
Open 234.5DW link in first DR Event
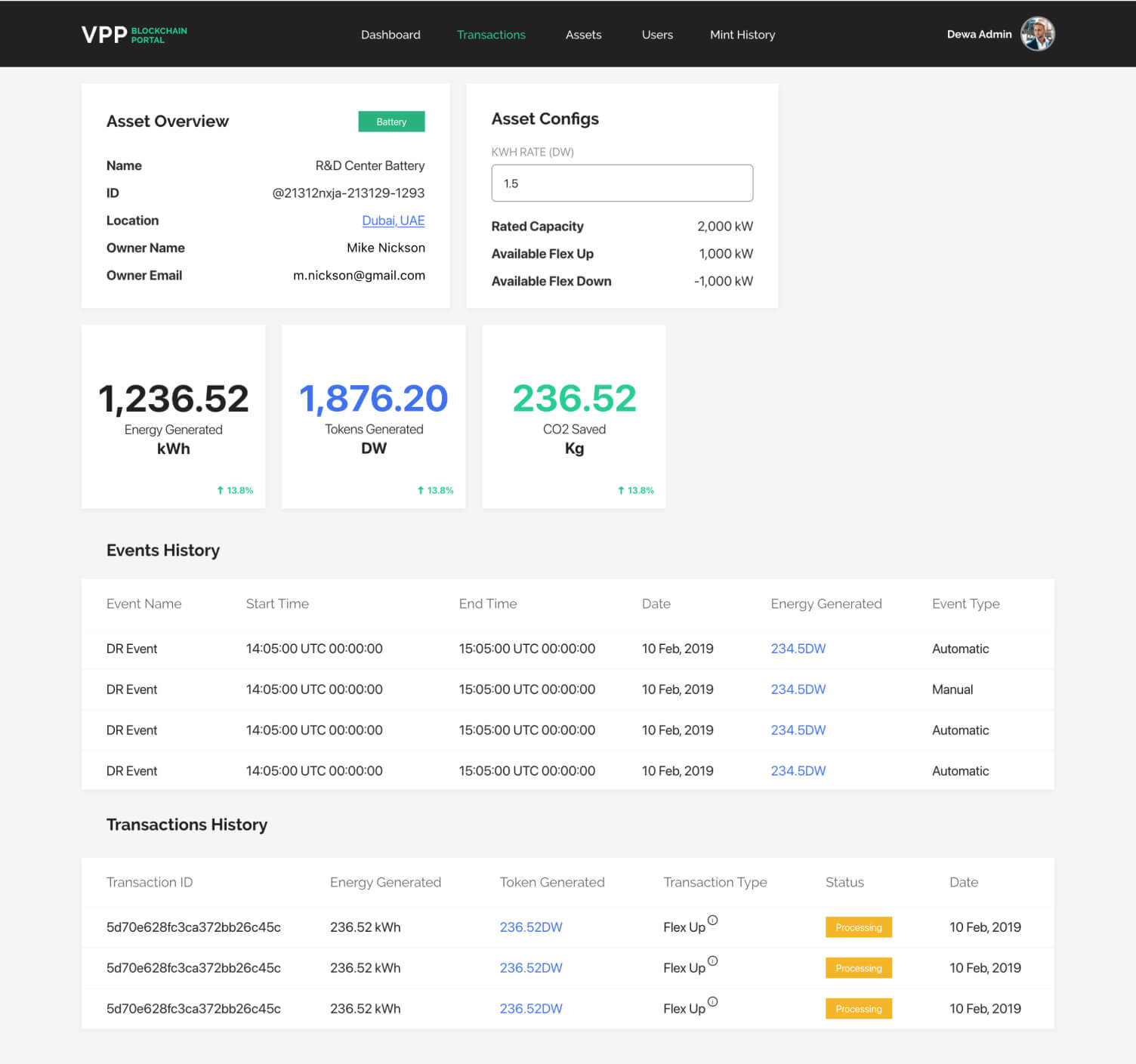pyautogui.click(x=798, y=649)
